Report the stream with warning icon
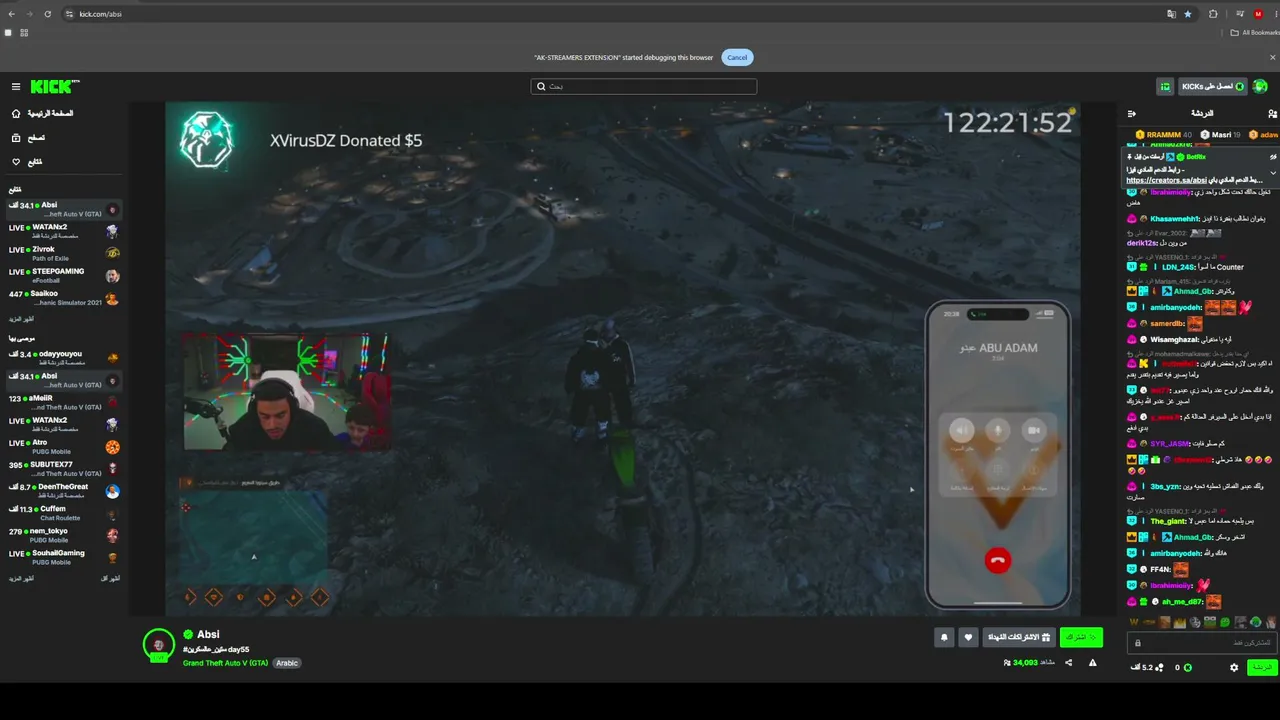1280x720 pixels. point(1092,662)
